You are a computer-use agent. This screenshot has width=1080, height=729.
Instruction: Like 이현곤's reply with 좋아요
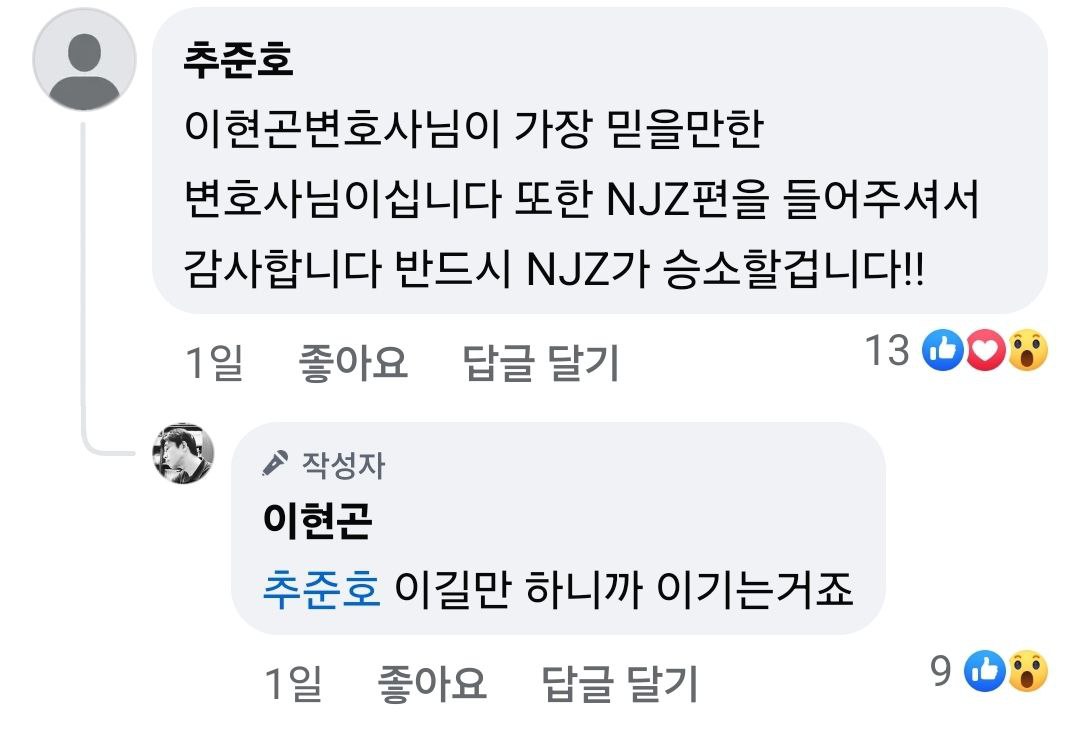click(x=432, y=683)
